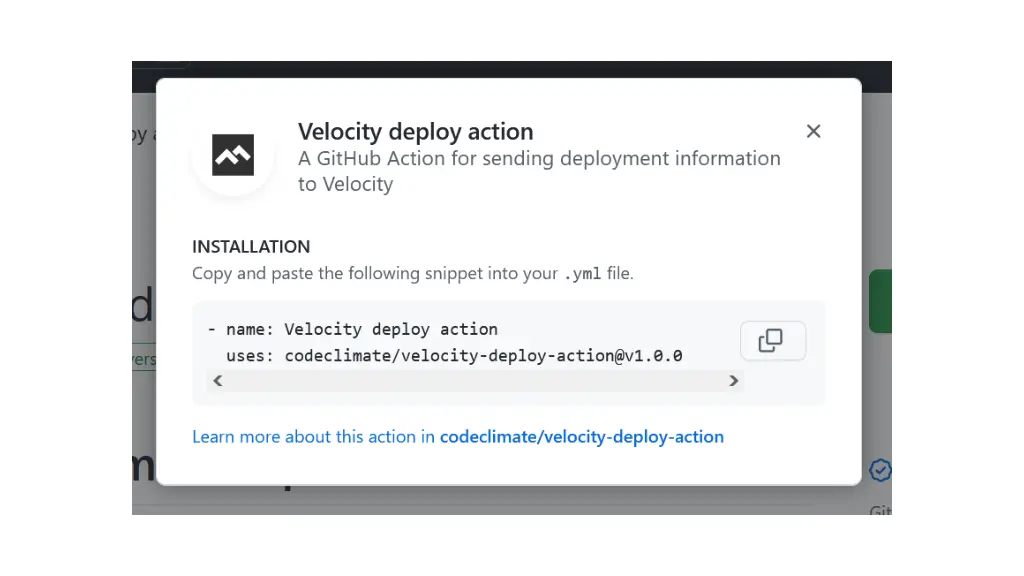Click the INSTALLATION section heading
Viewport: 1024px width, 576px height.
[251, 247]
